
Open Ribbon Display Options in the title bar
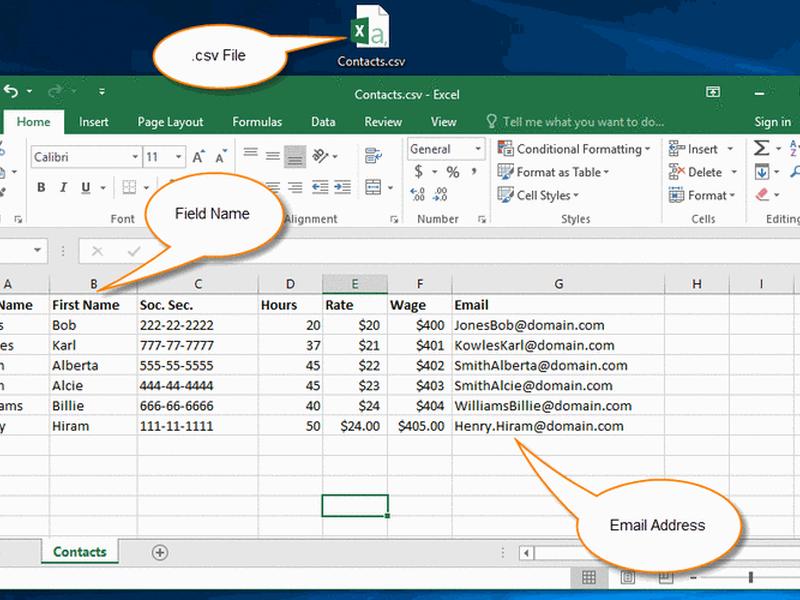tap(713, 92)
